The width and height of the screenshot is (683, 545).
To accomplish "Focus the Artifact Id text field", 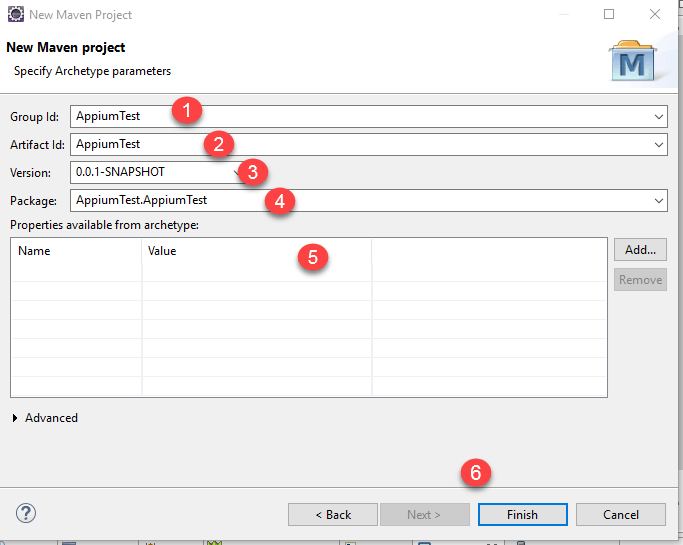I will click(x=369, y=144).
